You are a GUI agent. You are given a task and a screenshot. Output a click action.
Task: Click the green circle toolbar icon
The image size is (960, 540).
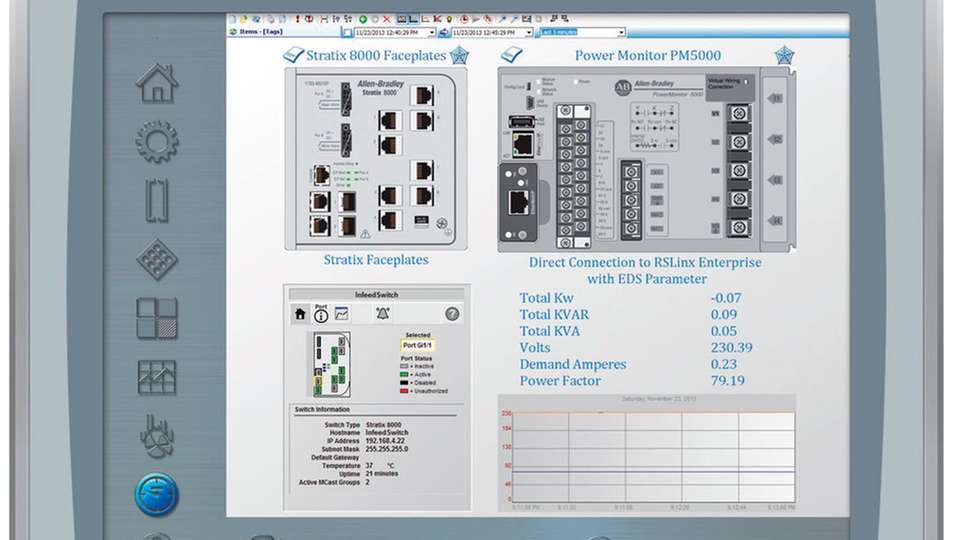click(362, 19)
